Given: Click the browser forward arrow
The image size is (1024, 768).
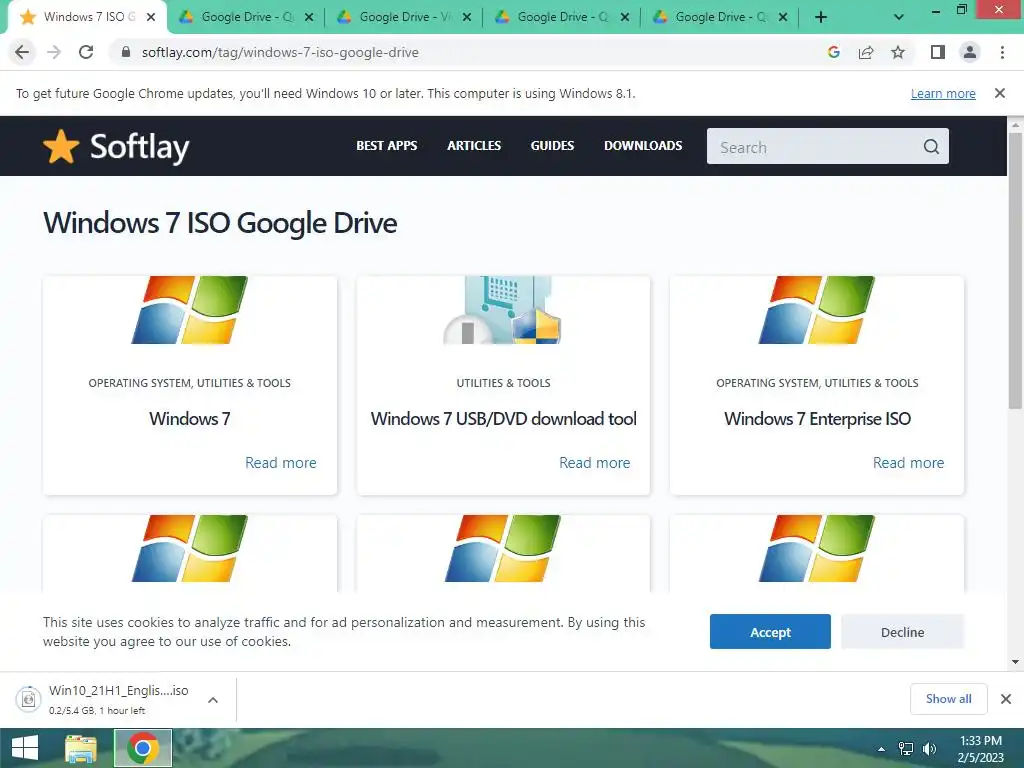Looking at the screenshot, I should point(54,52).
